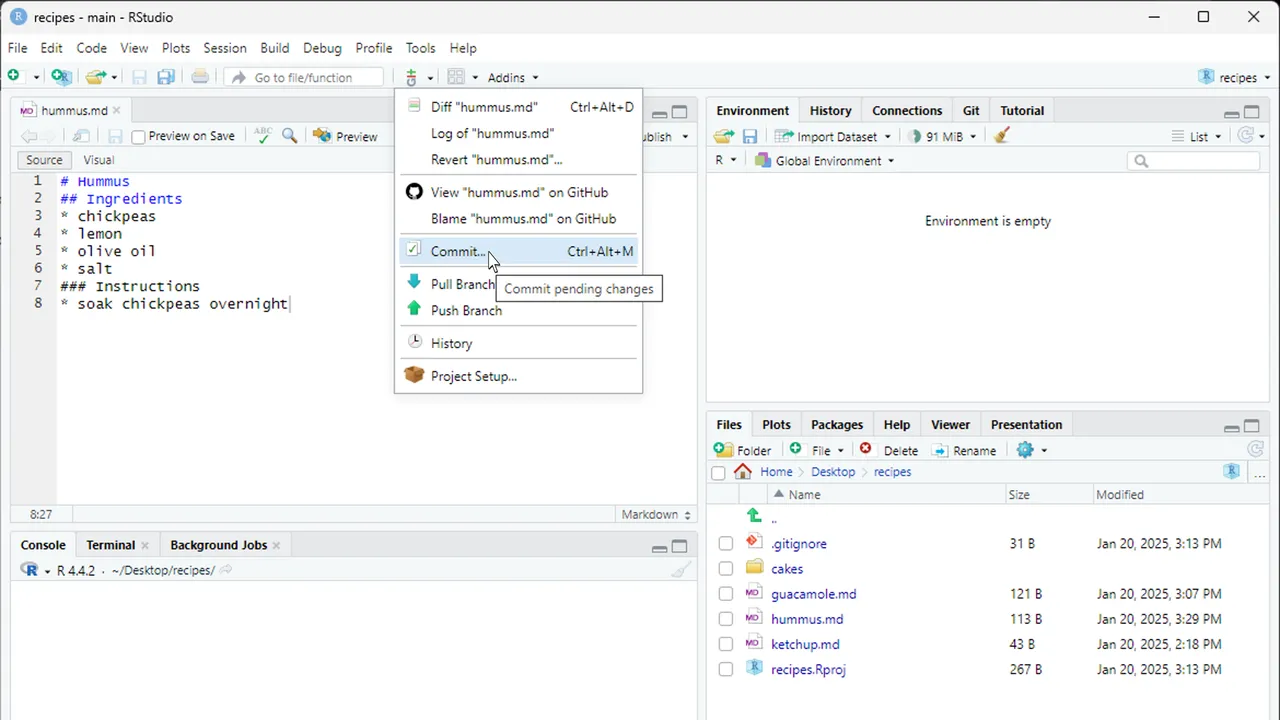Click the spell check ABC icon
1280x720 pixels.
click(263, 136)
